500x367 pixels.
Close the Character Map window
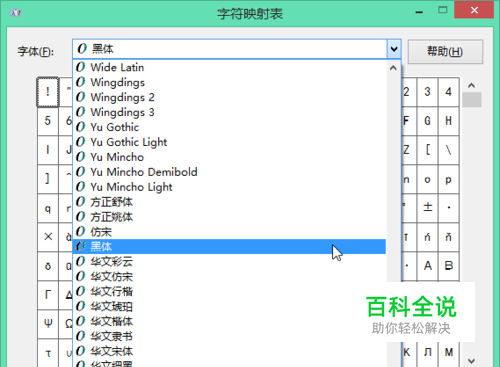point(474,10)
